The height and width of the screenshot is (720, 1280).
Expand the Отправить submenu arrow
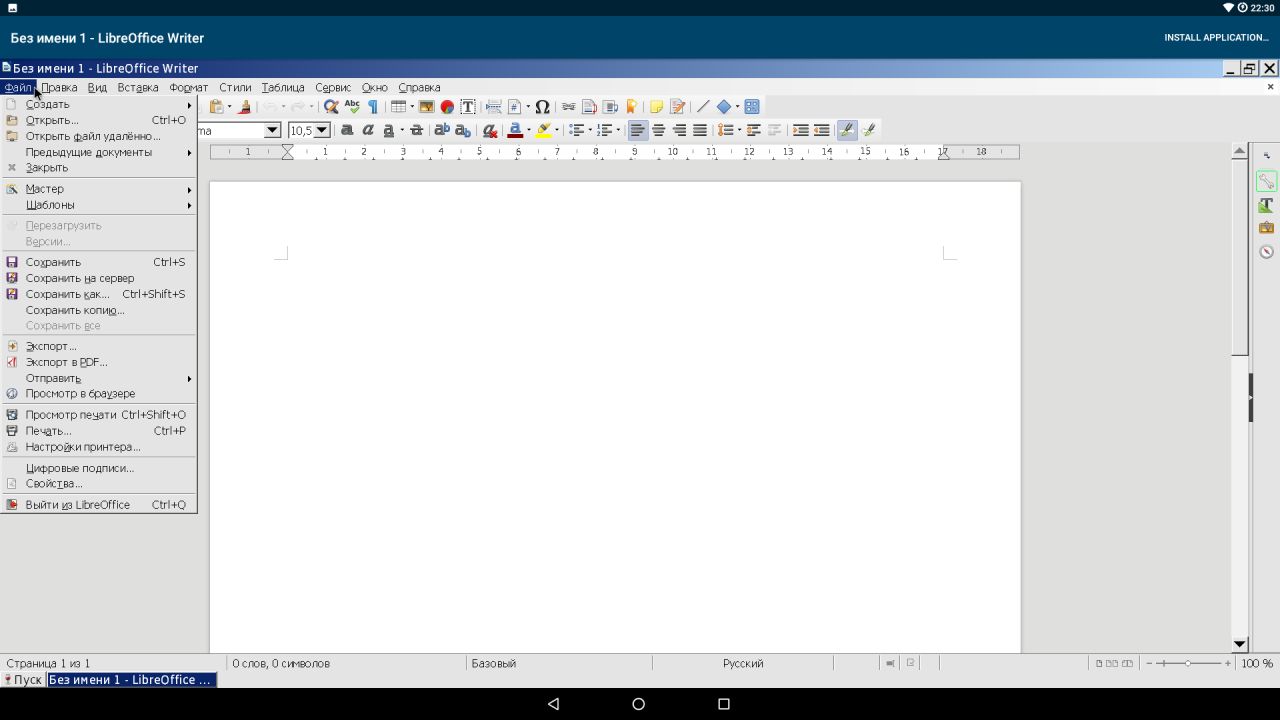[x=189, y=379]
